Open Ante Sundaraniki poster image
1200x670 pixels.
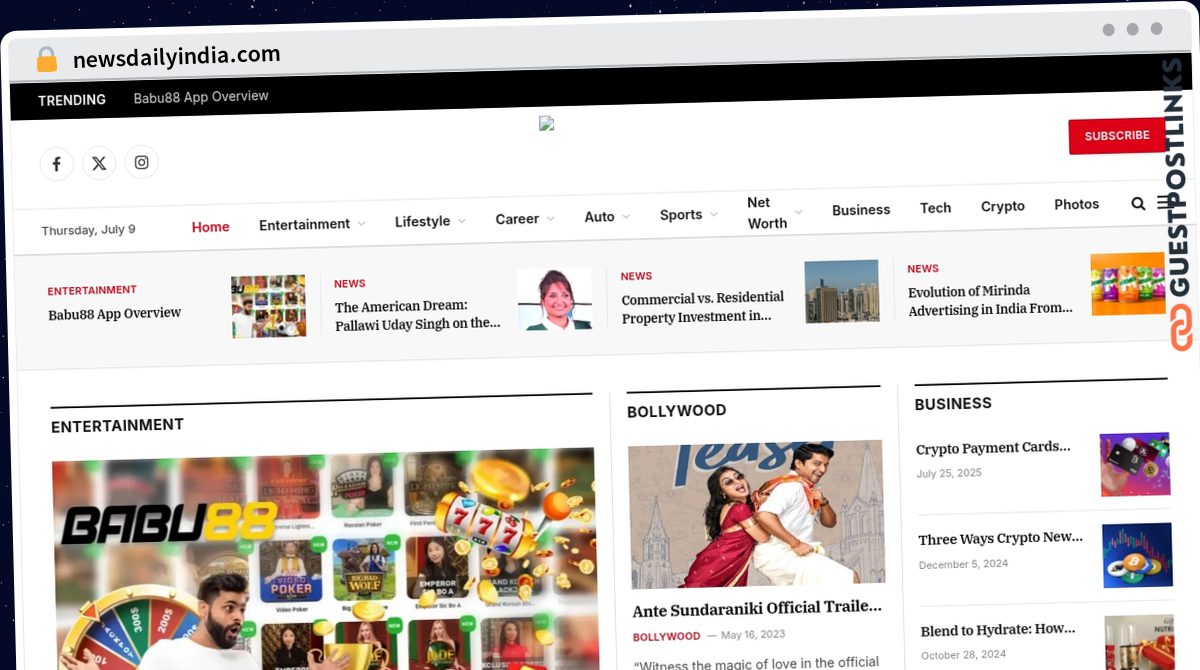pyautogui.click(x=756, y=514)
